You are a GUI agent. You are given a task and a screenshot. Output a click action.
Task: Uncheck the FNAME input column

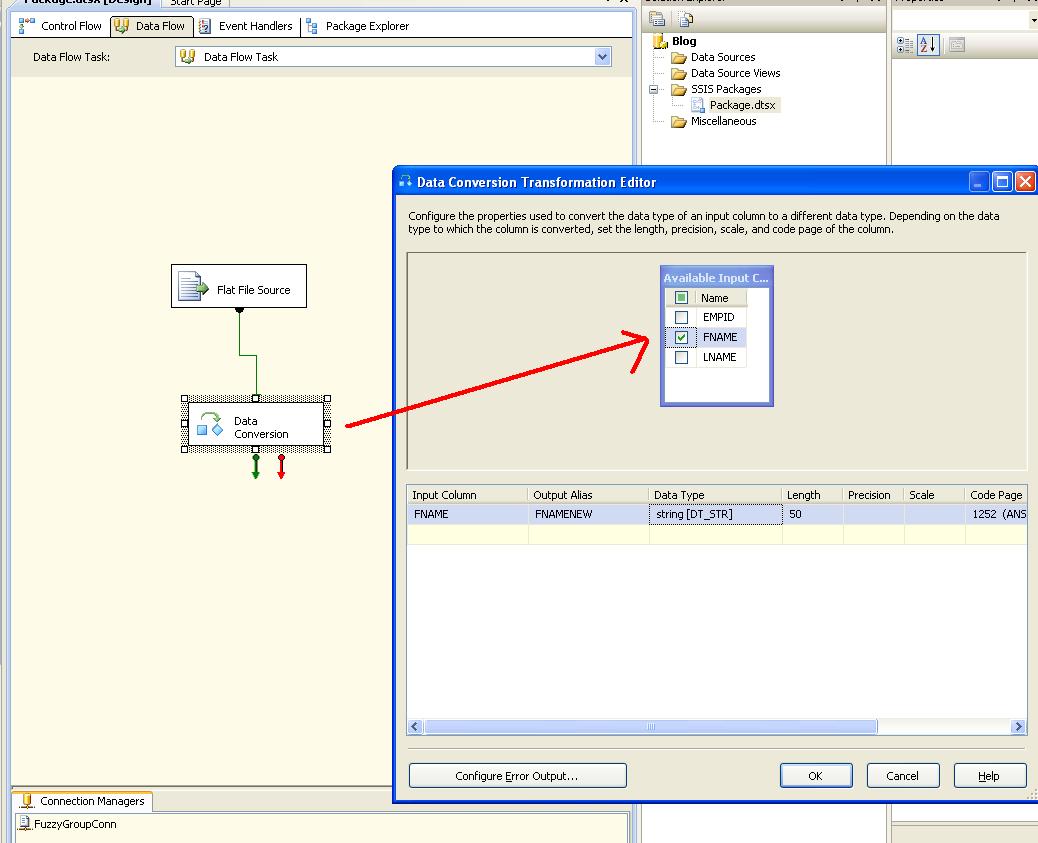[x=680, y=337]
